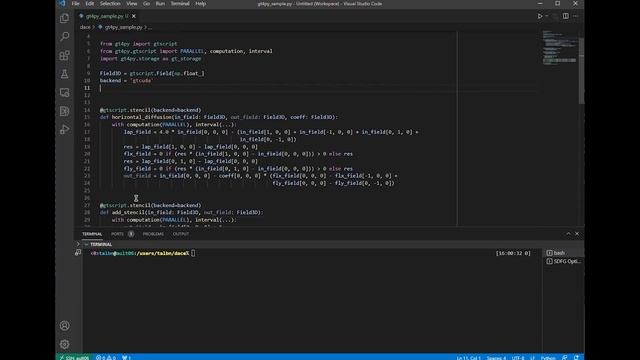Click the dace breadcrumb folder
The height and width of the screenshot is (360, 640).
click(x=85, y=27)
